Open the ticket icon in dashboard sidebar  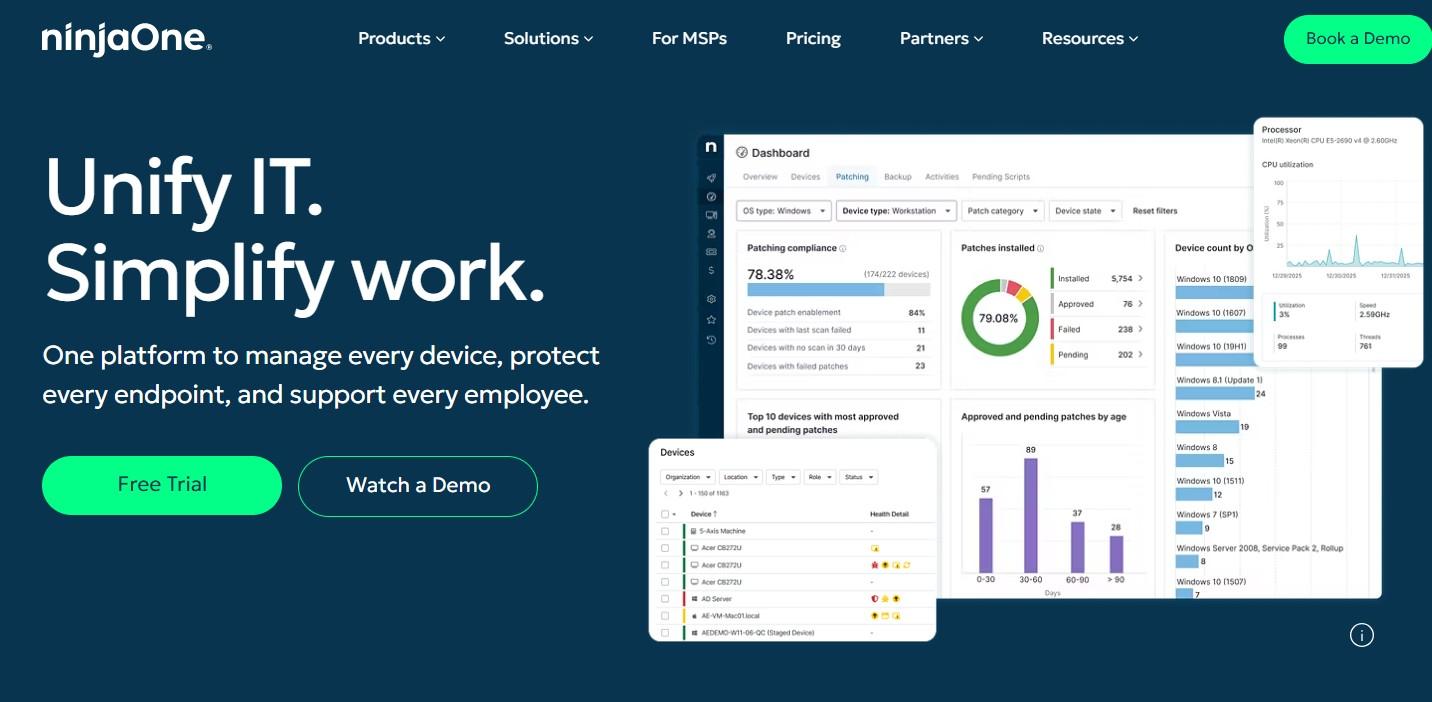(x=711, y=252)
